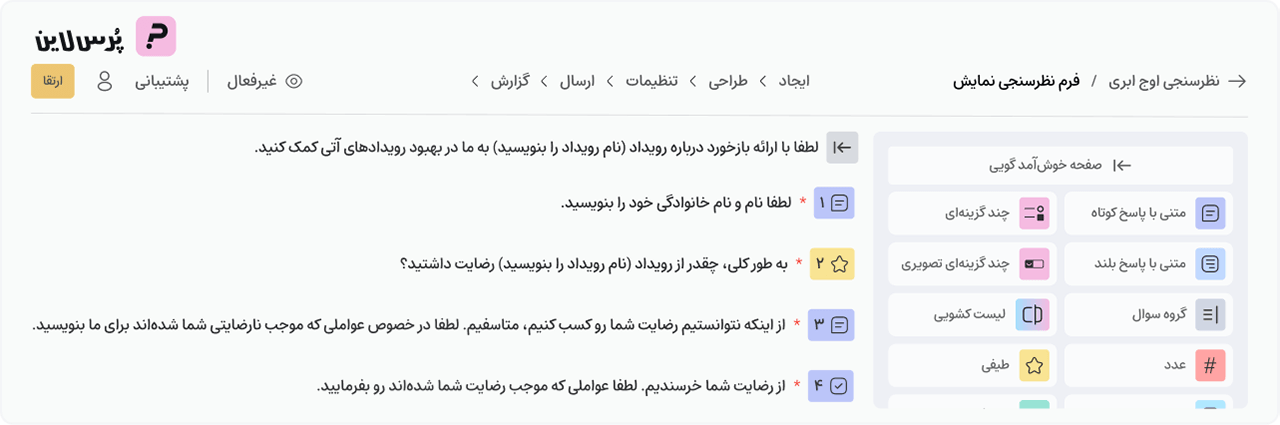Viewport: 1280px width, 425px height.
Task: Open the user profile icon
Action: [x=104, y=81]
